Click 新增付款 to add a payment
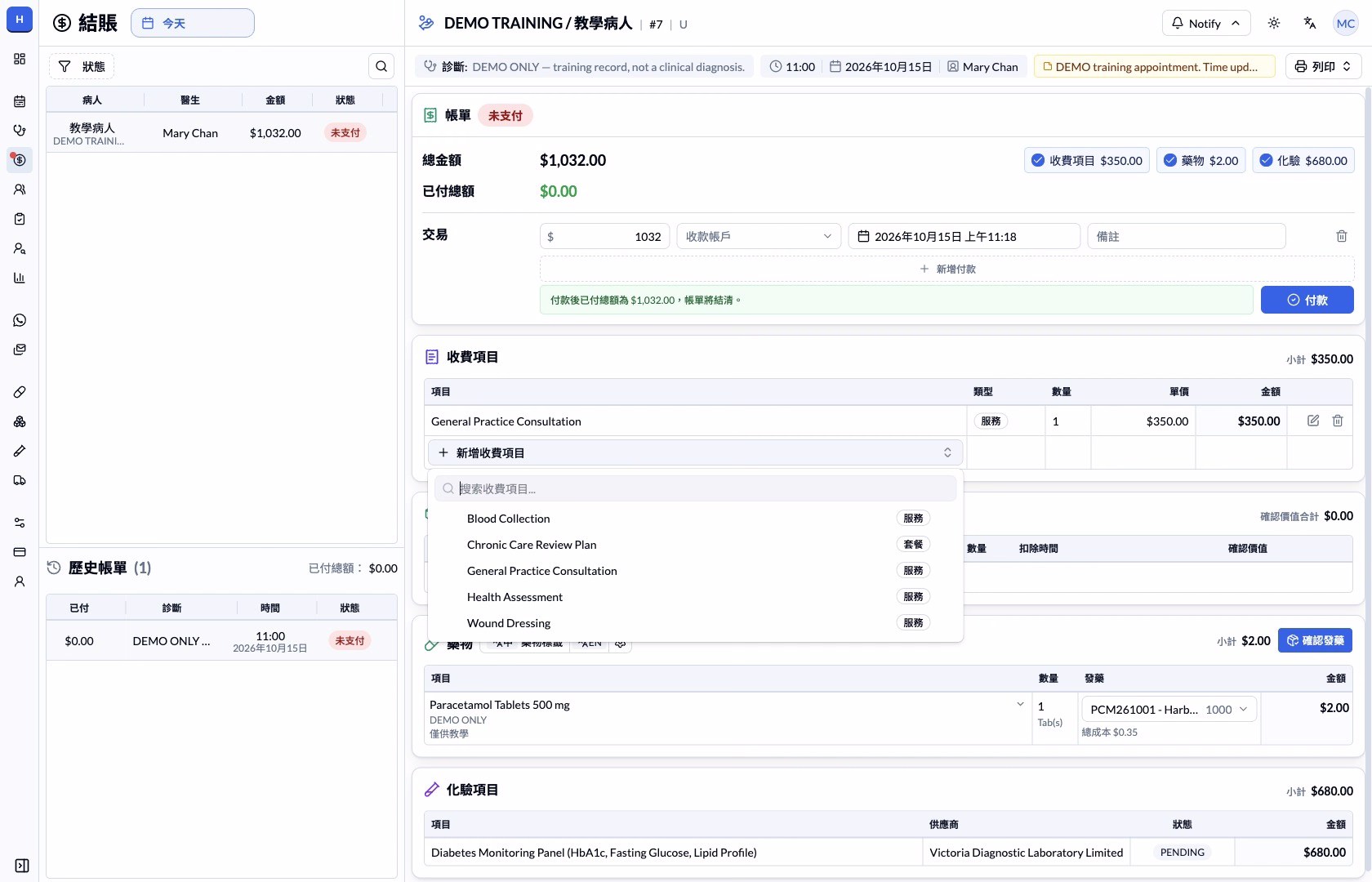 click(947, 269)
